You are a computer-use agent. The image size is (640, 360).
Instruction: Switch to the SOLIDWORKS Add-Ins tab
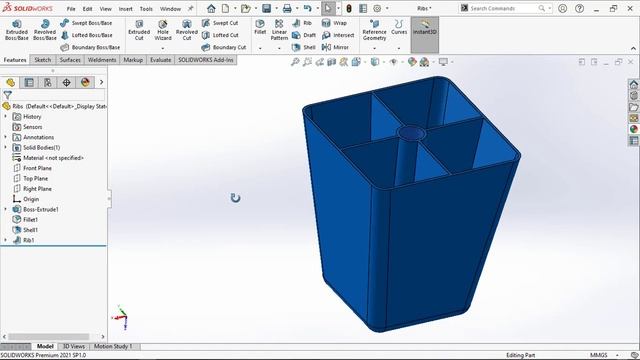pyautogui.click(x=206, y=60)
